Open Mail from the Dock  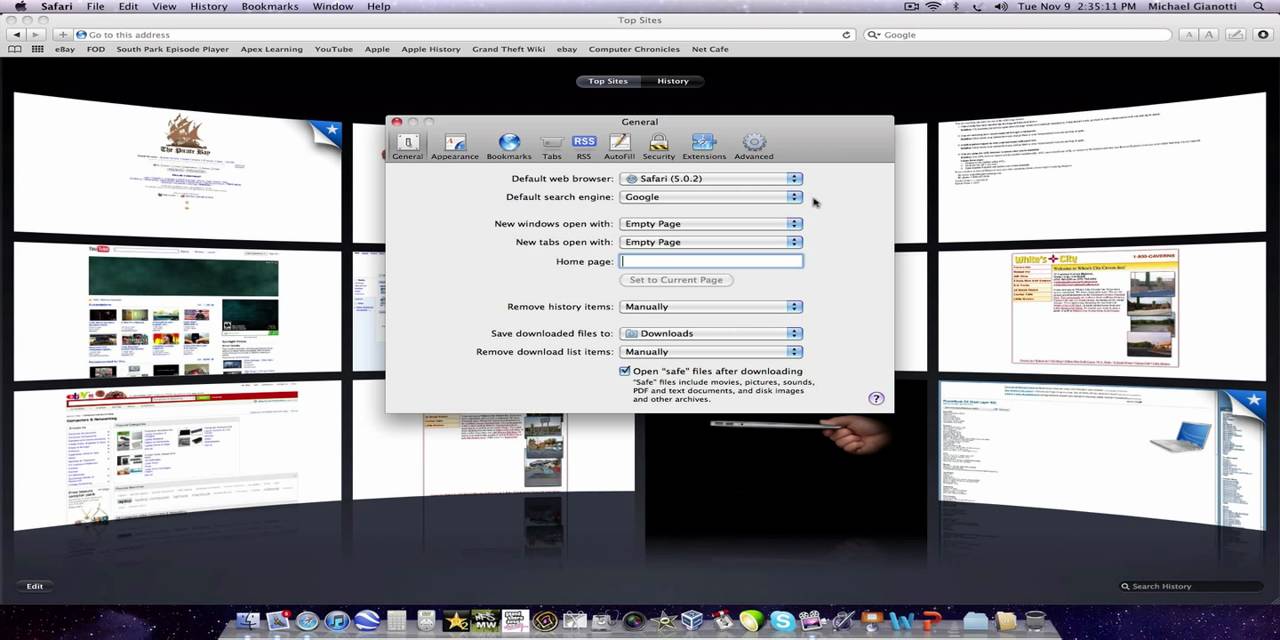(278, 621)
